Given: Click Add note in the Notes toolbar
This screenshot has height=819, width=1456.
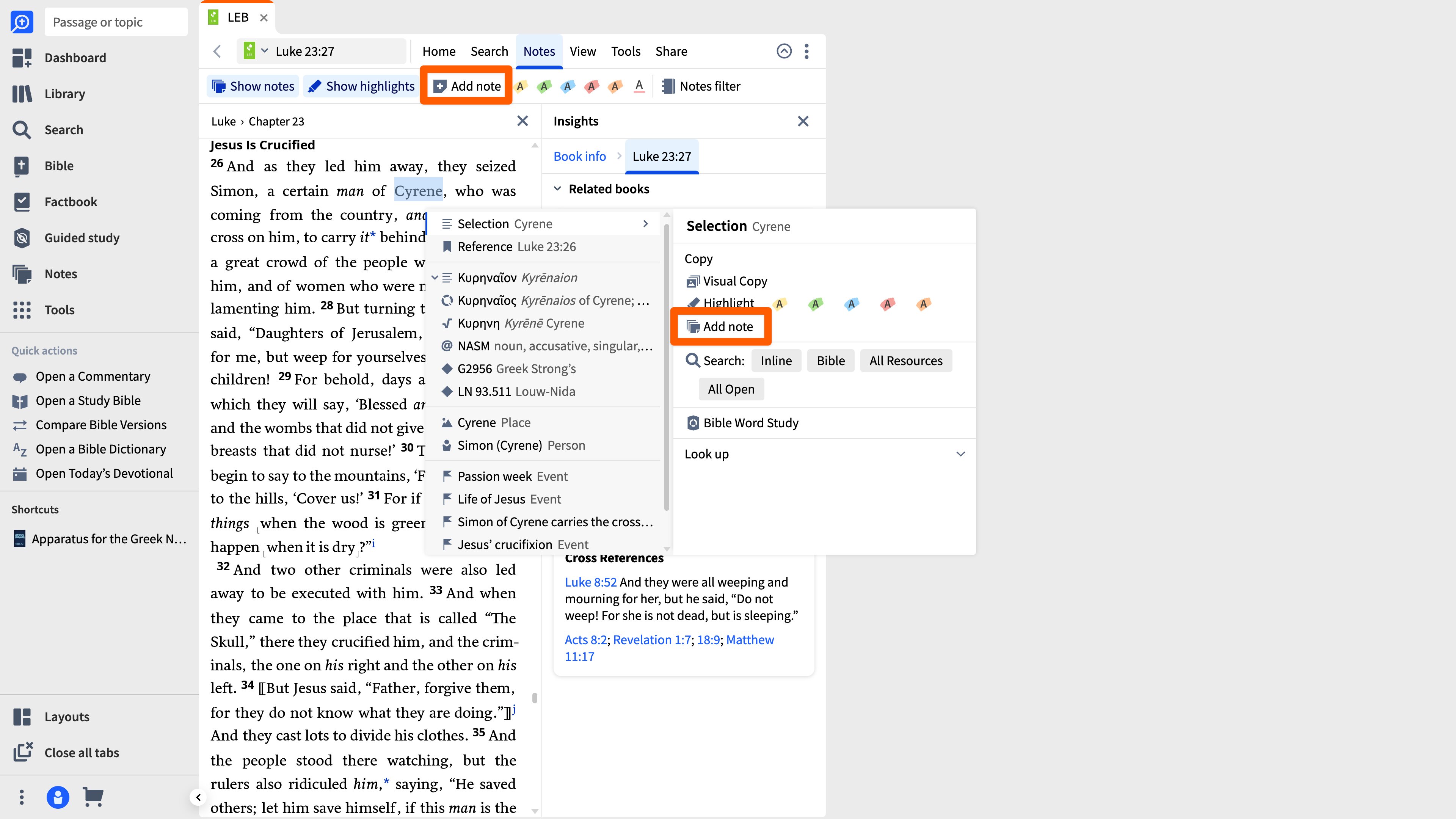Looking at the screenshot, I should tap(466, 86).
